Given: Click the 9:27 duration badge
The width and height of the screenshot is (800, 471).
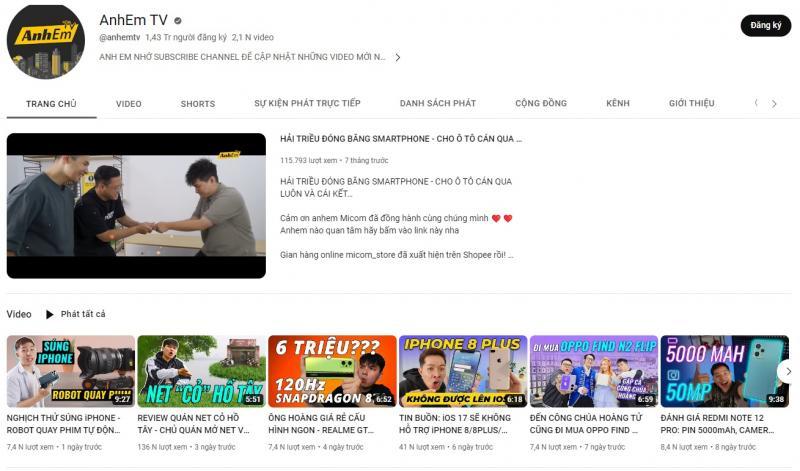Looking at the screenshot, I should (122, 399).
